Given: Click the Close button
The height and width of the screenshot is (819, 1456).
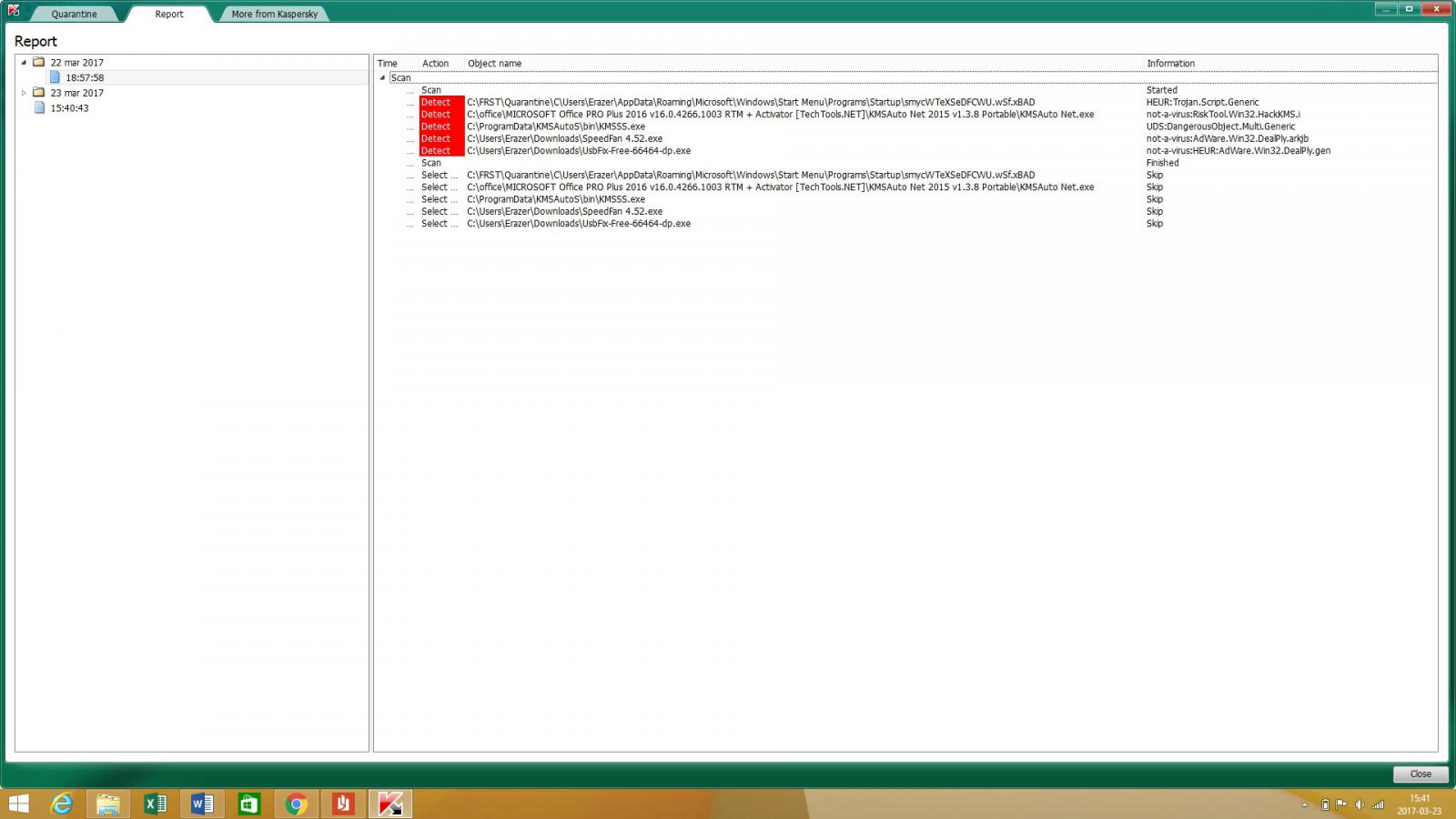Looking at the screenshot, I should tap(1421, 773).
